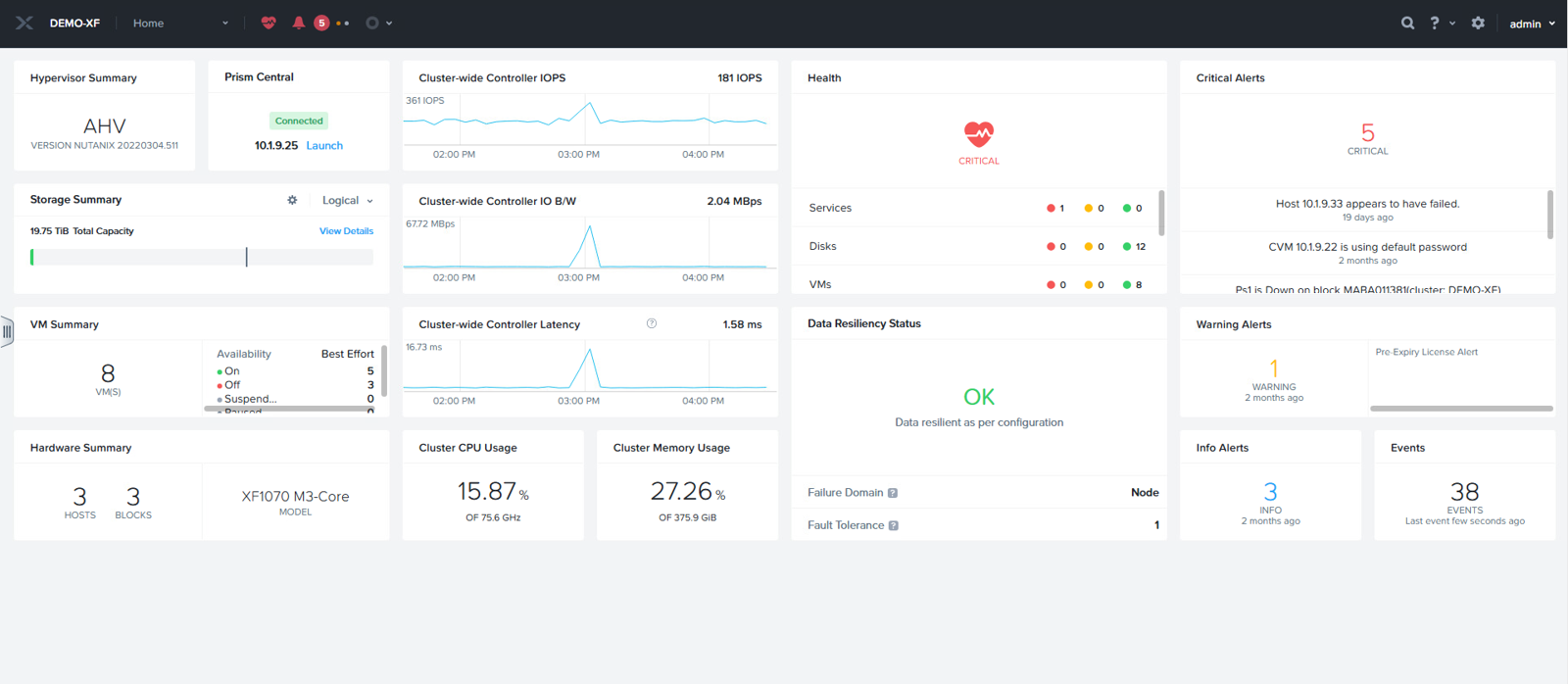Open storage View Details link
Viewport: 1568px width, 684px height.
click(x=346, y=231)
